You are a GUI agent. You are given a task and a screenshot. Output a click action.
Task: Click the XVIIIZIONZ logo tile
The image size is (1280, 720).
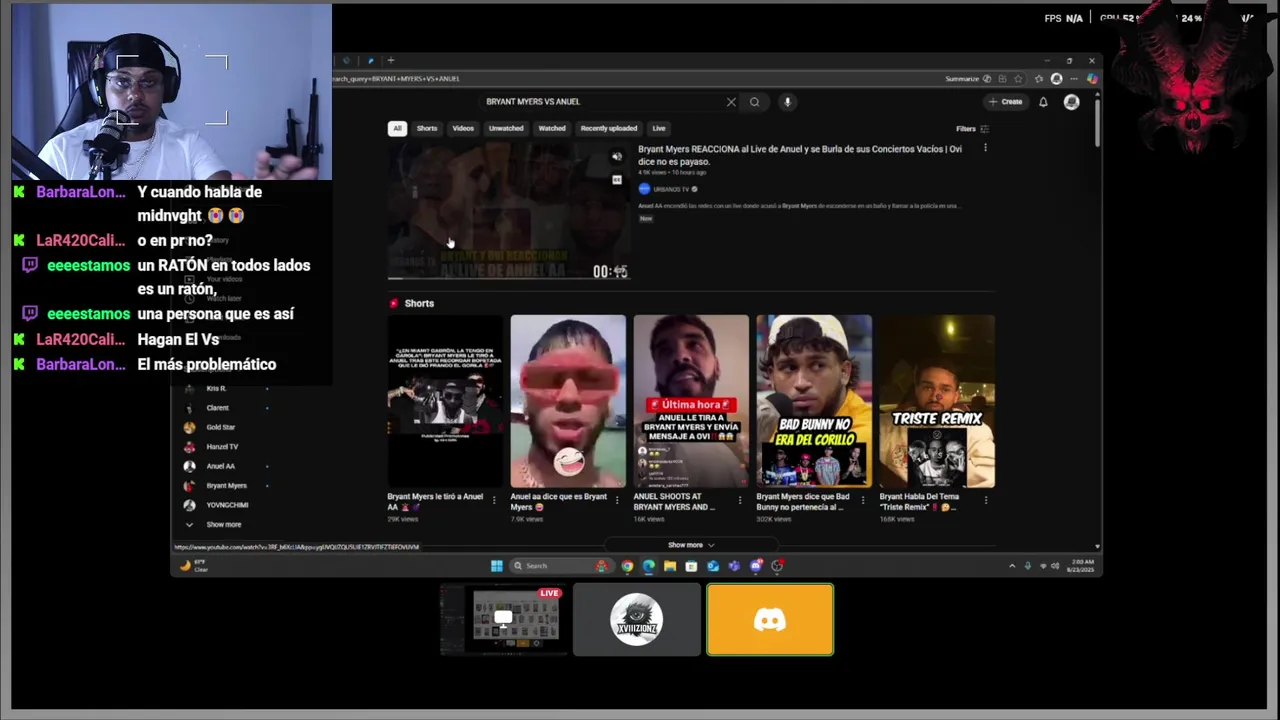pos(637,620)
